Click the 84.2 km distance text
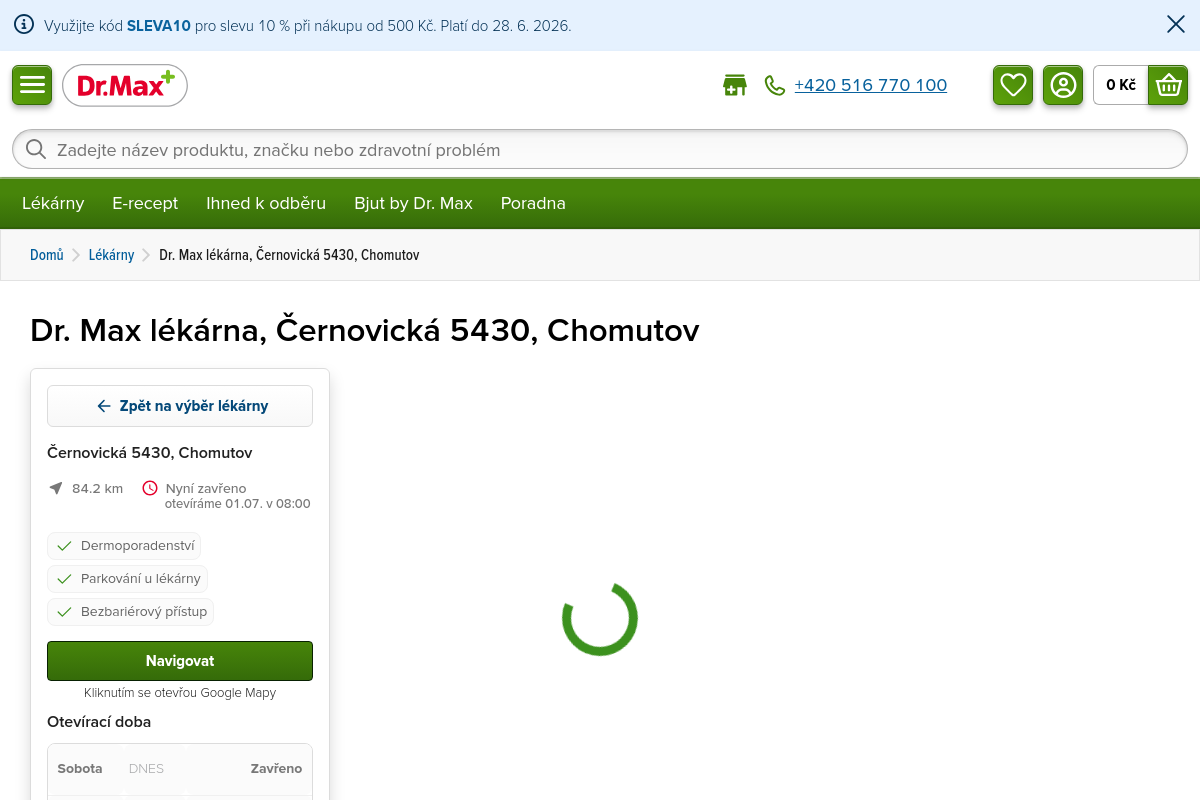Viewport: 1200px width, 800px height. click(97, 488)
